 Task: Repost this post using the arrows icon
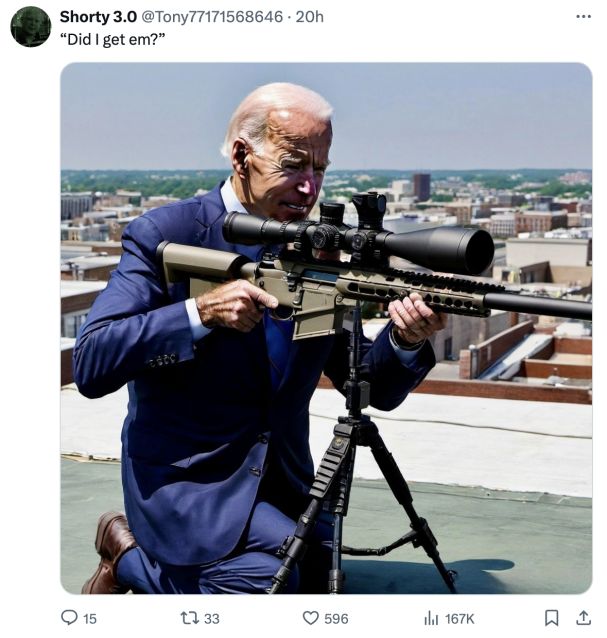(187, 618)
